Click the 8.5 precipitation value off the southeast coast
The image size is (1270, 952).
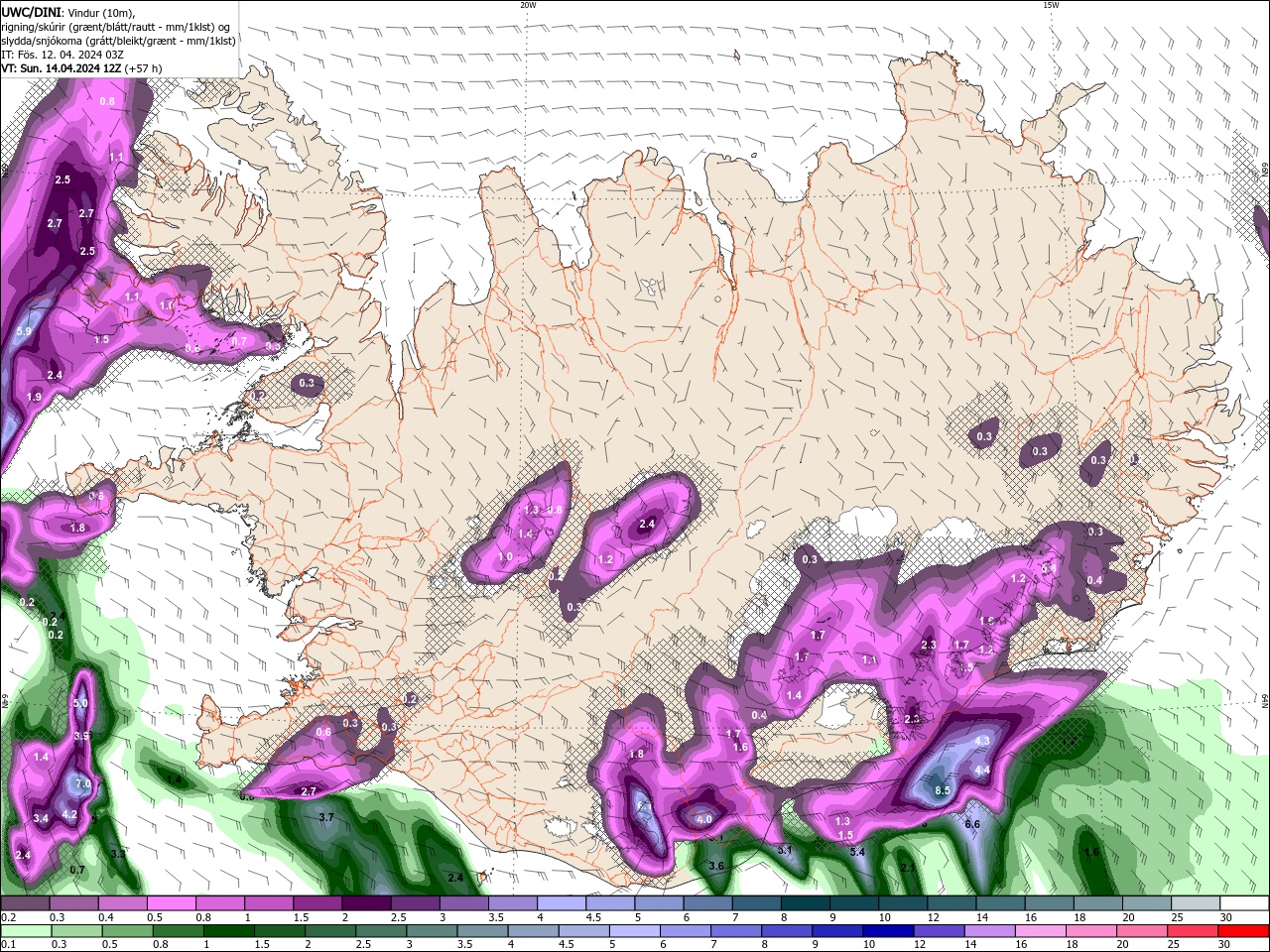(x=943, y=790)
